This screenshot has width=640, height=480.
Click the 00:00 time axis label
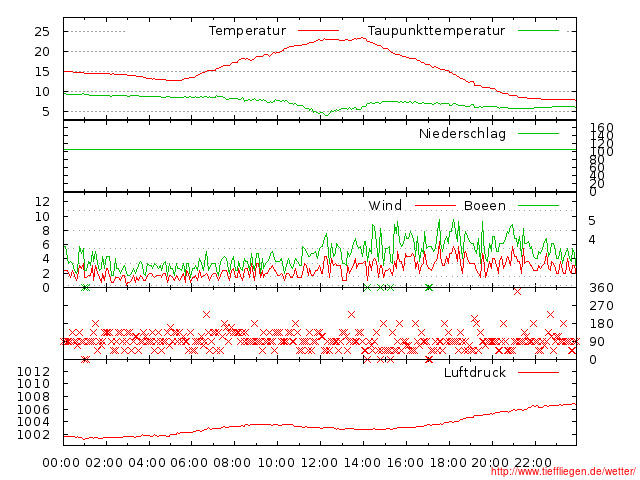61,463
